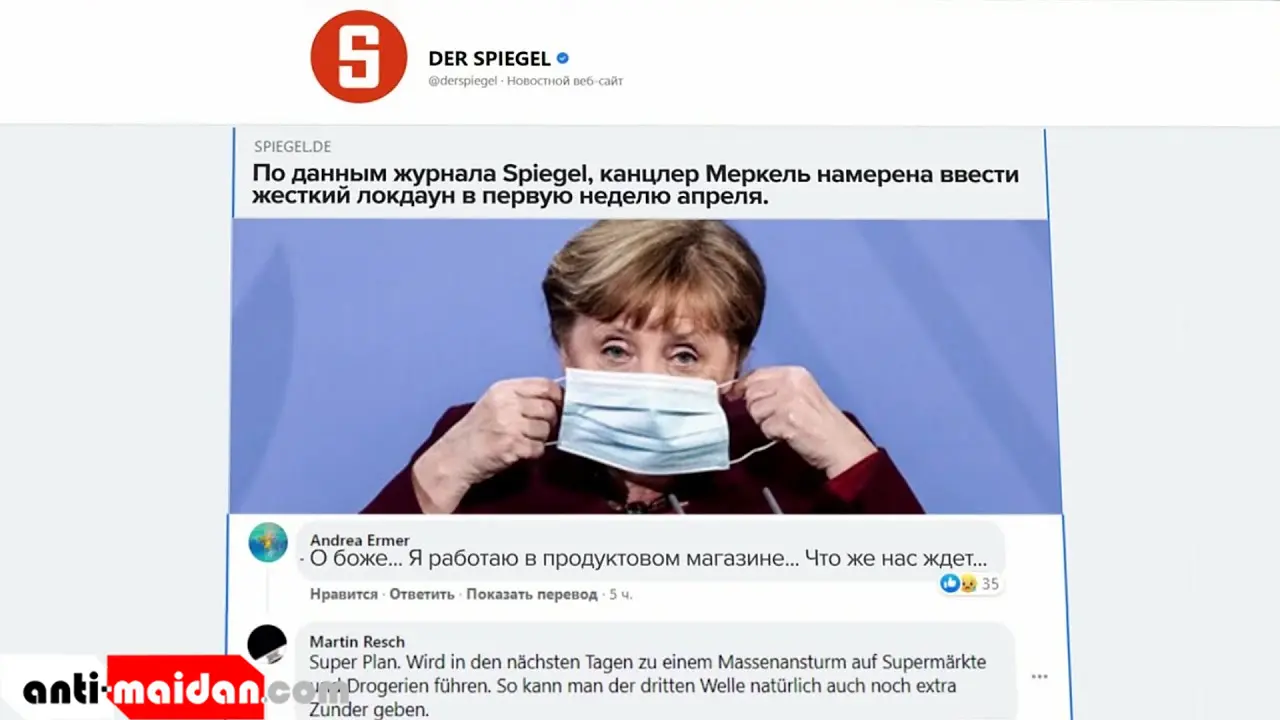1280x720 pixels.
Task: Click Martin Resch's comment text about Super Plan
Action: pyautogui.click(x=648, y=687)
